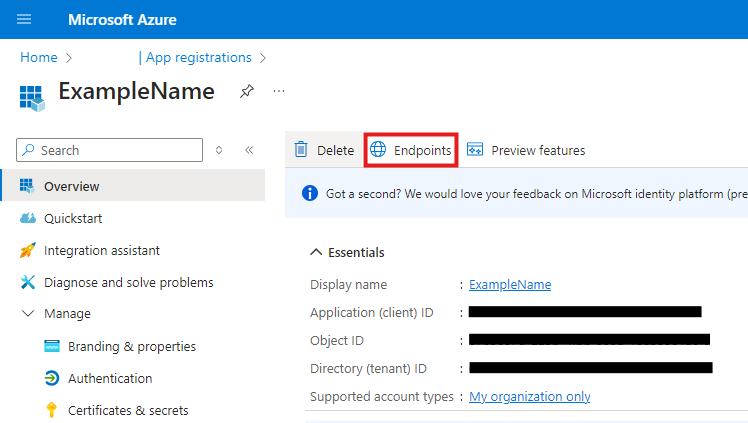The width and height of the screenshot is (748, 423).
Task: Open Endpoints in the toolbar
Action: pyautogui.click(x=411, y=150)
